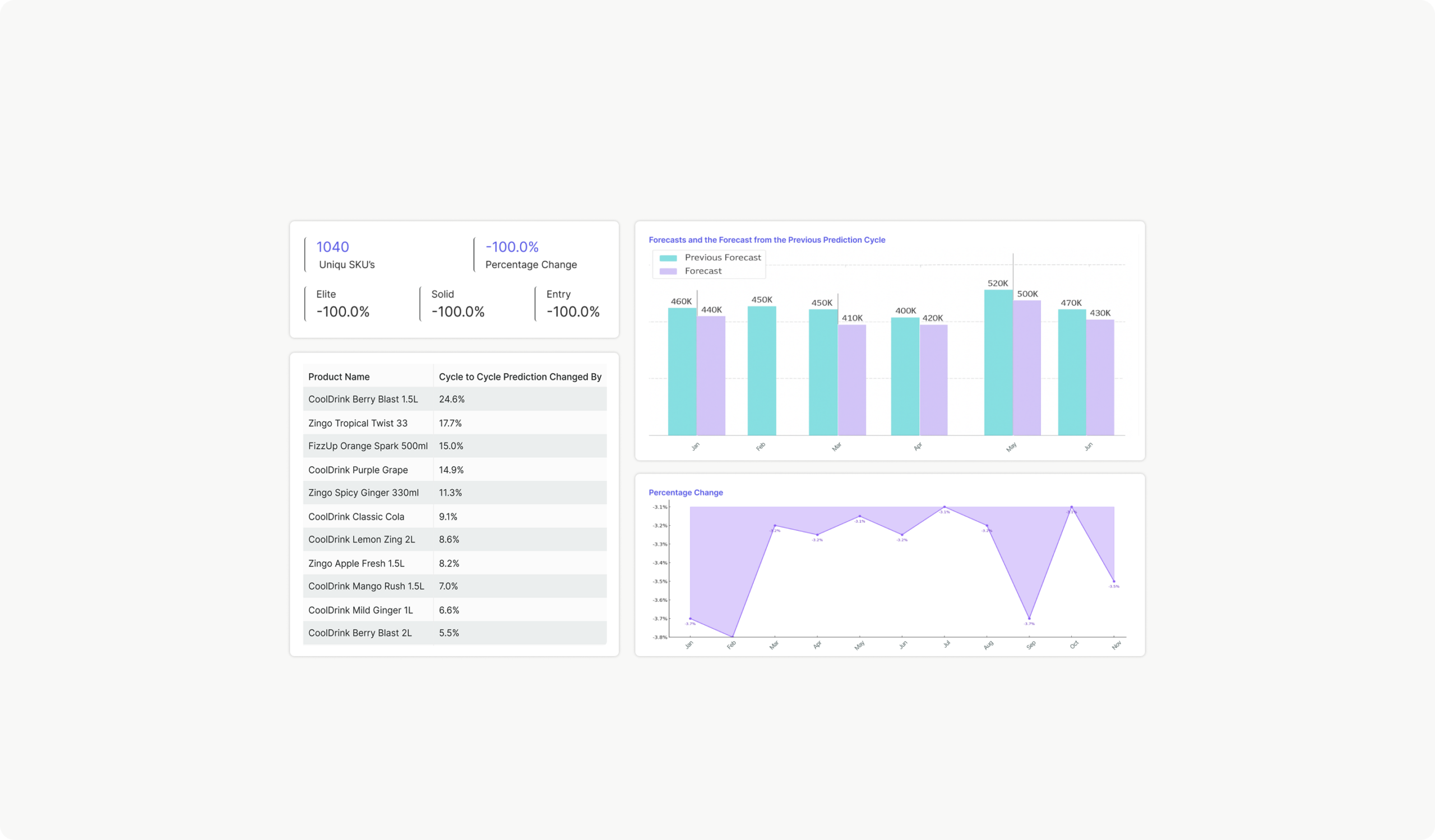This screenshot has height=840, width=1435.
Task: Click the Forecasts and Previous Prediction Cycle title
Action: click(x=766, y=240)
